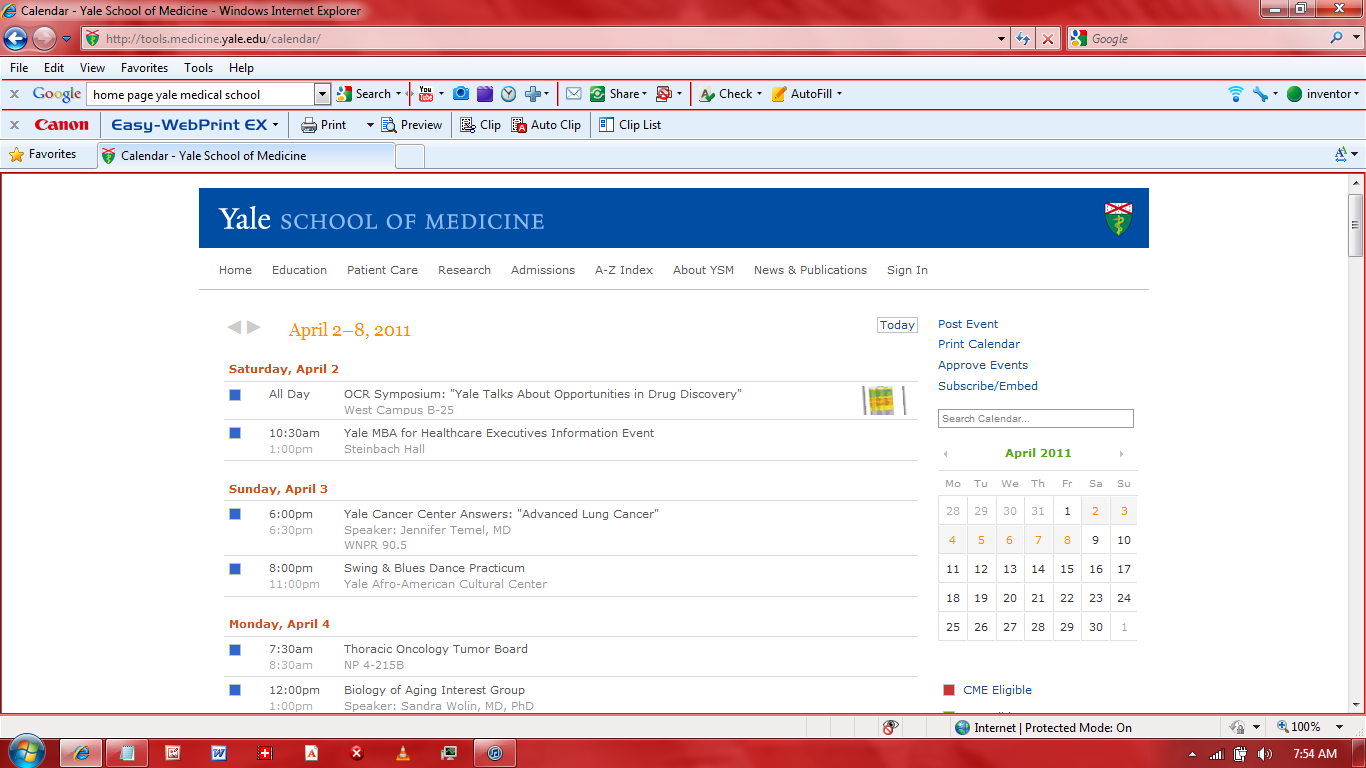
Task: Click the browser Forward arrow button
Action: pos(44,39)
